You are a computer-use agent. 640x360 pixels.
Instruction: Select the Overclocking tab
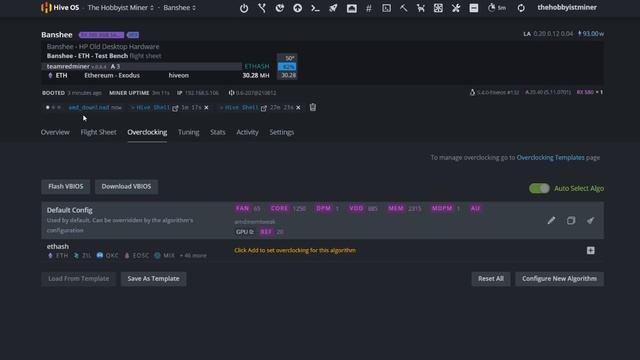[x=147, y=132]
